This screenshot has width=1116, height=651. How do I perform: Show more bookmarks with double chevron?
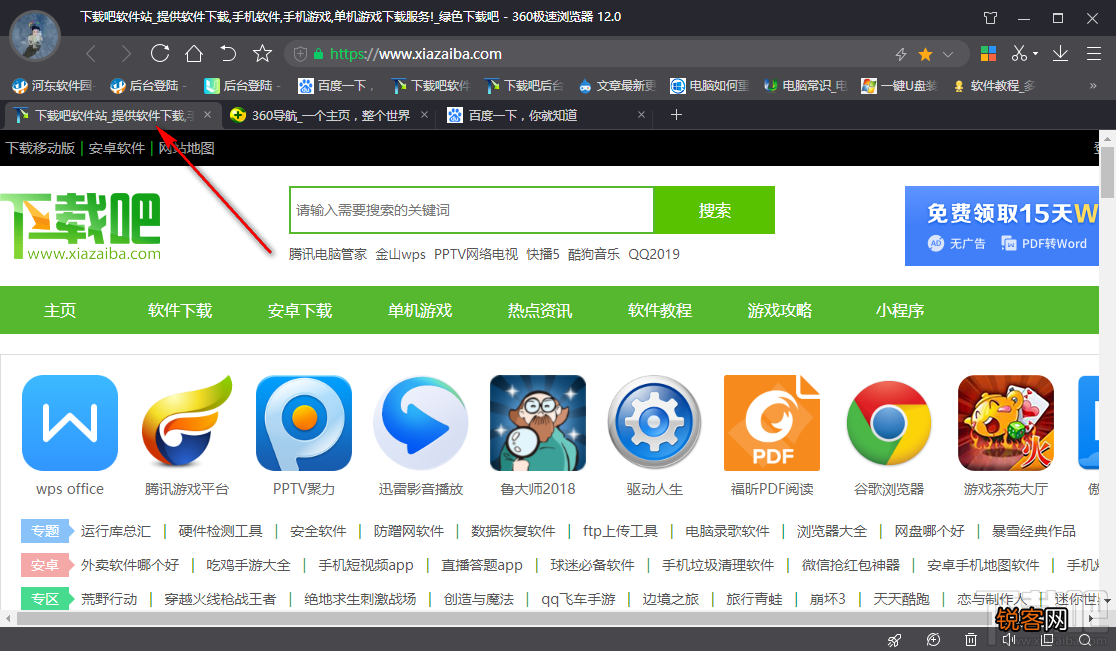pos(1093,85)
